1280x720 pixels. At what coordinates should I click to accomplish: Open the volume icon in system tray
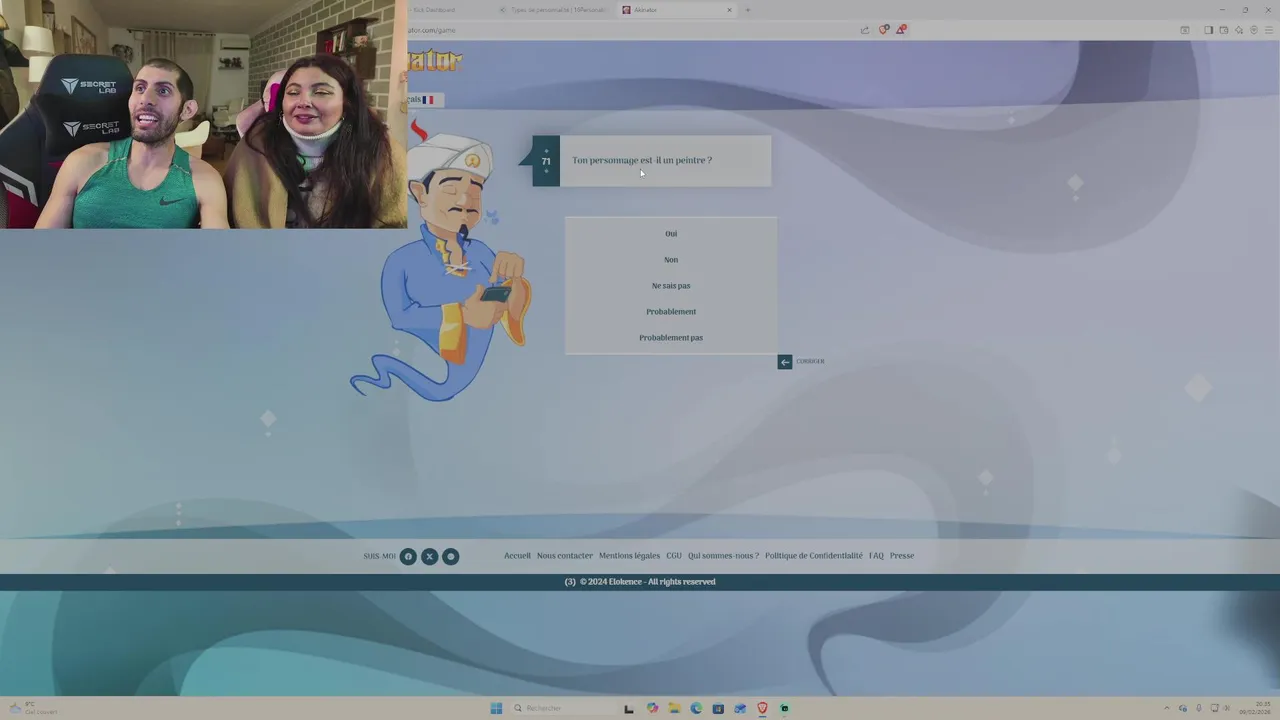pos(1227,708)
